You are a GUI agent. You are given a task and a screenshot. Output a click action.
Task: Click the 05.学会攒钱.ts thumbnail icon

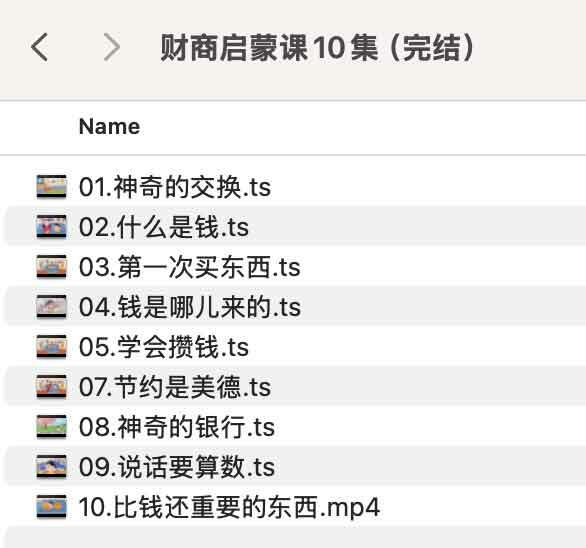(52, 347)
